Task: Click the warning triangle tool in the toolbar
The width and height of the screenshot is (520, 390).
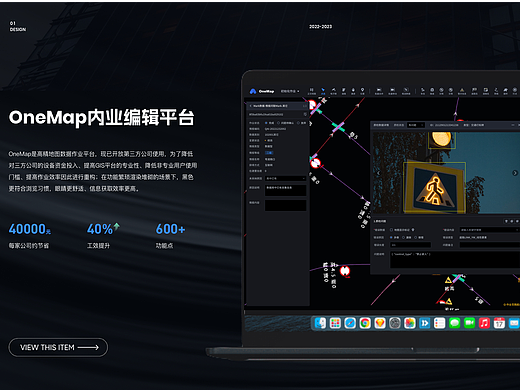Action: (462, 91)
